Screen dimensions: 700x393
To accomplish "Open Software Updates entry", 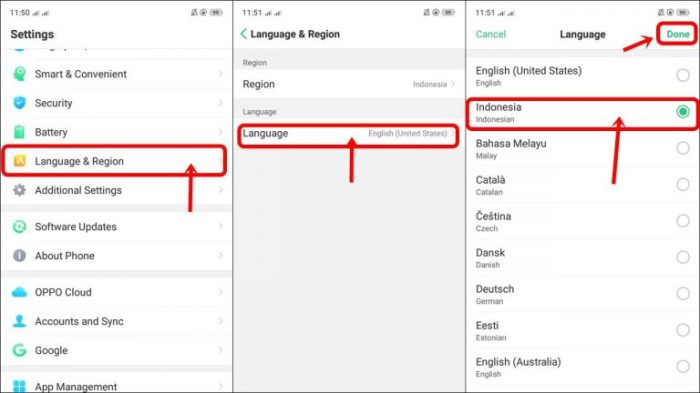I will point(116,226).
